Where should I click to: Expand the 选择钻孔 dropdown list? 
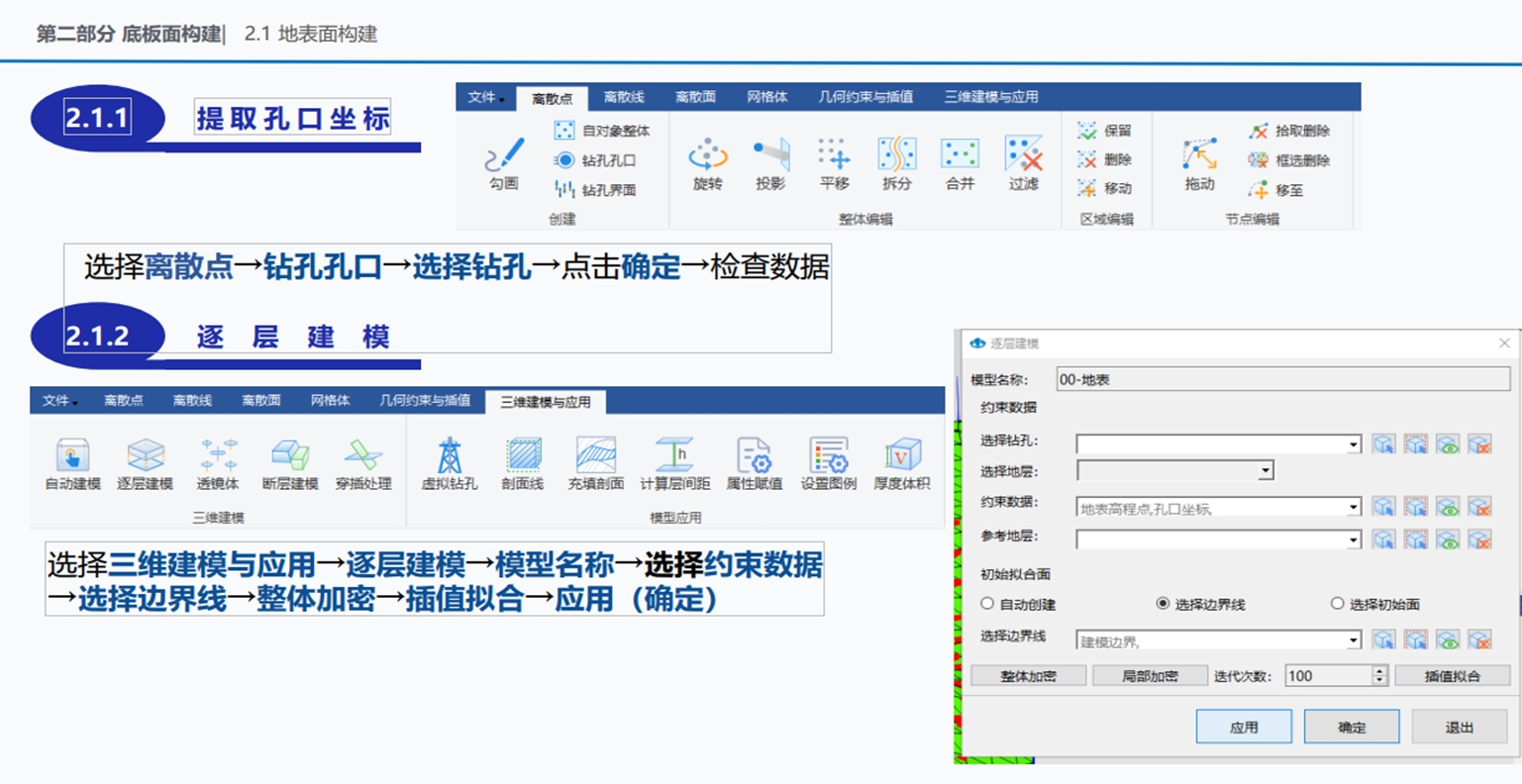point(1353,444)
